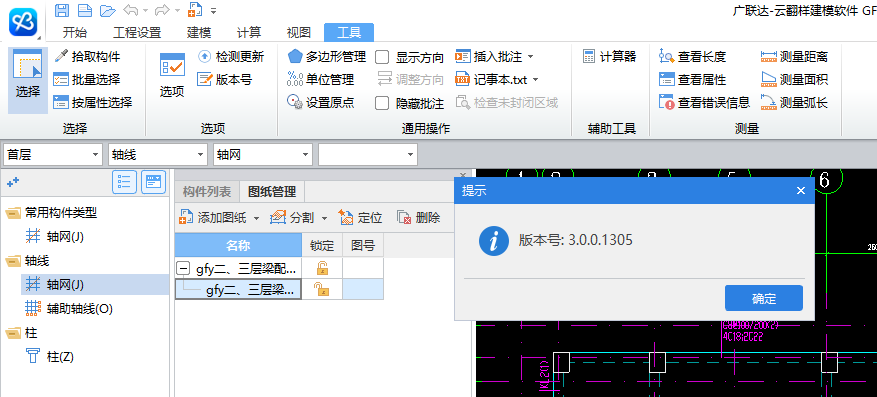This screenshot has height=397, width=877.
Task: Select 轴网(J) under 常用构件类型
Action: (55, 237)
